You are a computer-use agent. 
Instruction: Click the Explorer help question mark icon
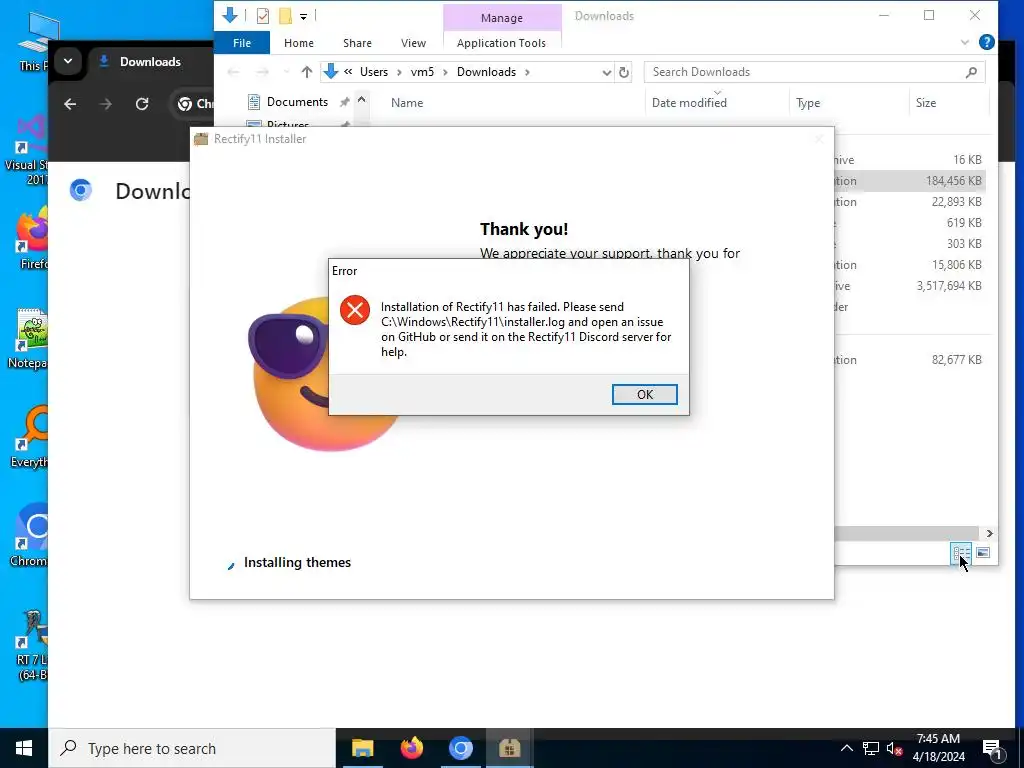tap(986, 42)
